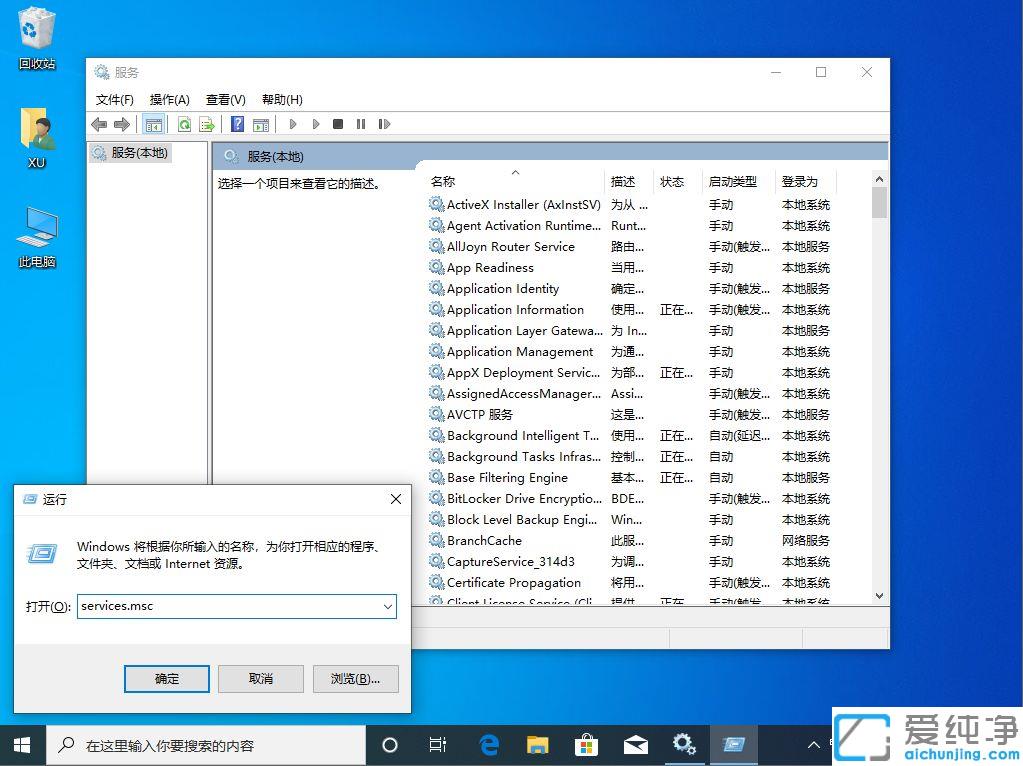Viewport: 1023px width, 766px height.
Task: Open the Export List toolbar icon
Action: click(205, 123)
